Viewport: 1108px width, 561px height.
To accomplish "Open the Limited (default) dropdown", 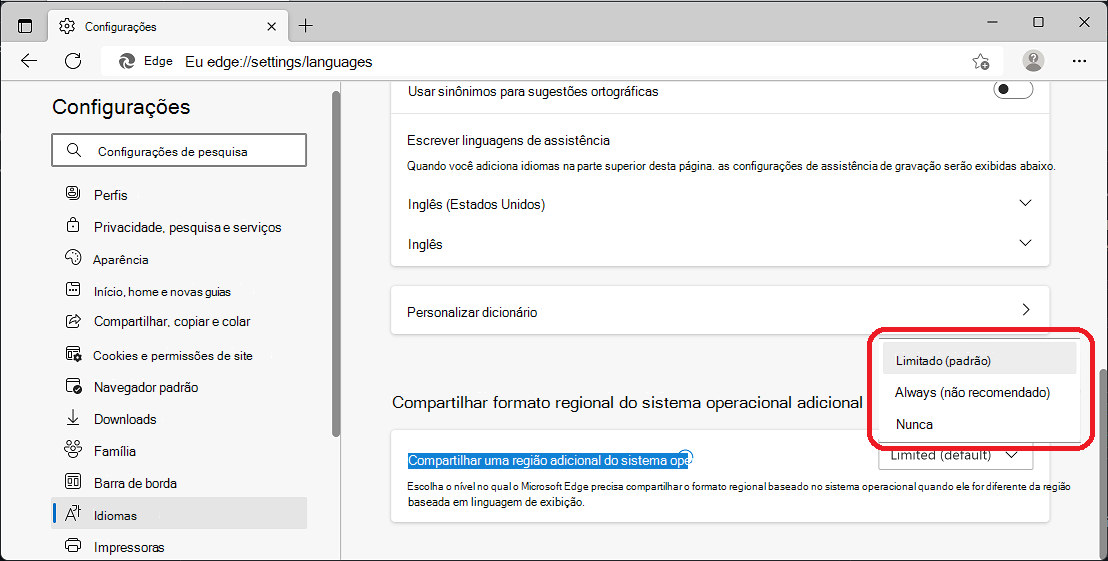I will [x=955, y=456].
